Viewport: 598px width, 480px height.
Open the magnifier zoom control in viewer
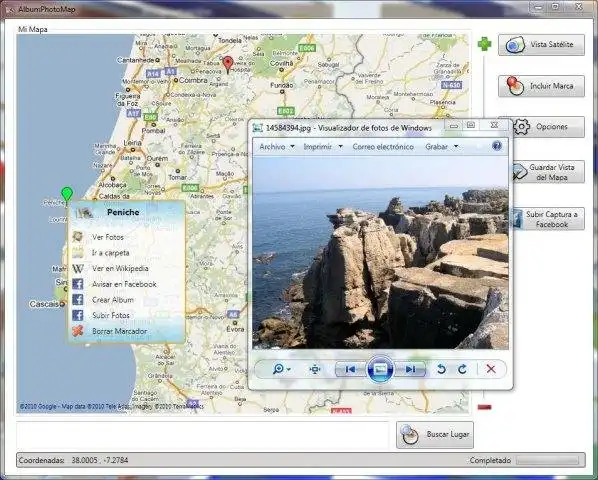click(x=281, y=369)
